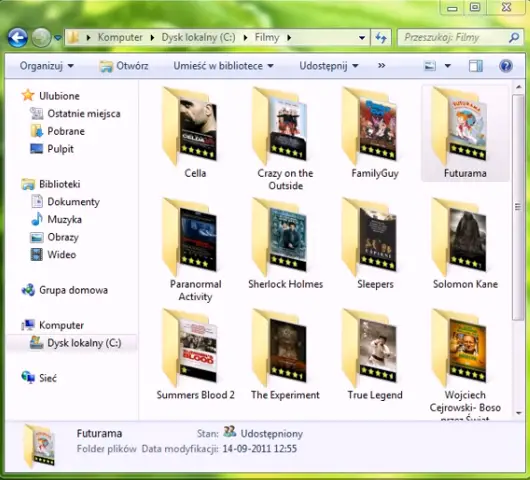The image size is (530, 480).
Task: Open the view options dropdown arrow
Action: tap(448, 66)
